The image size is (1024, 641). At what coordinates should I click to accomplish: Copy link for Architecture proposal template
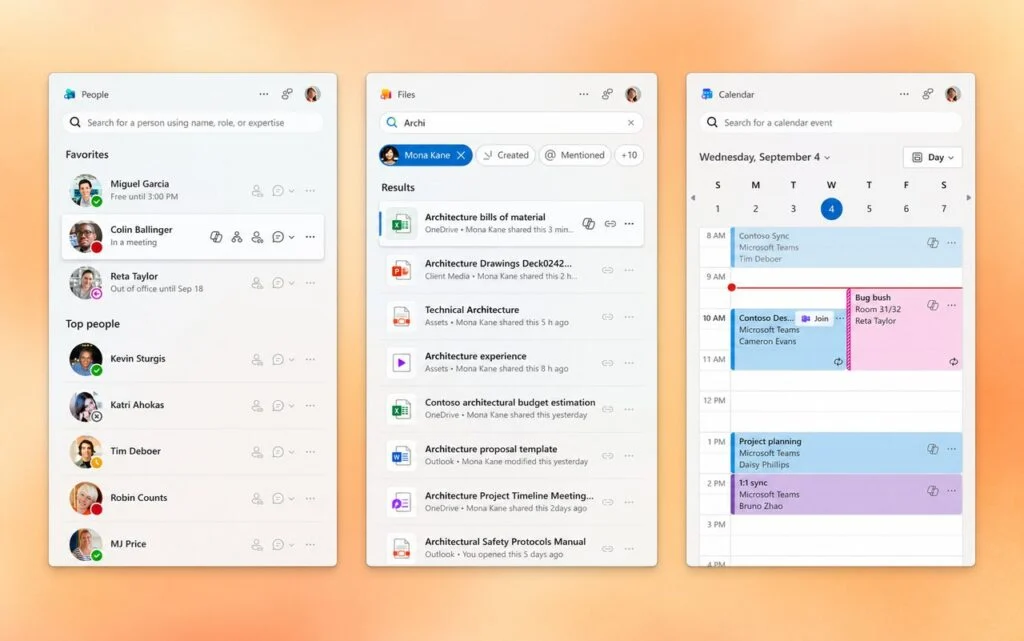(x=607, y=456)
